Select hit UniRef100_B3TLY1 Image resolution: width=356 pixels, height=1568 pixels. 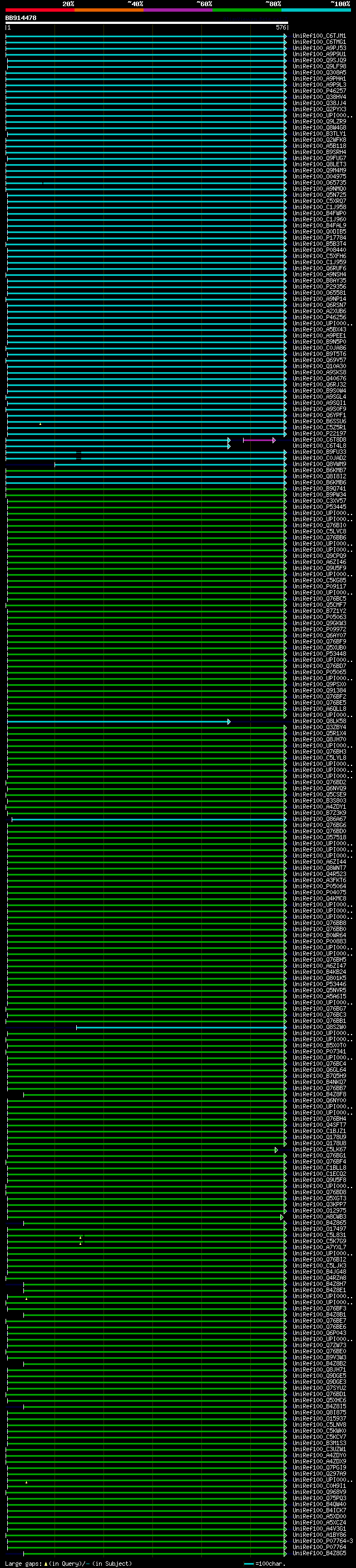pos(319,134)
